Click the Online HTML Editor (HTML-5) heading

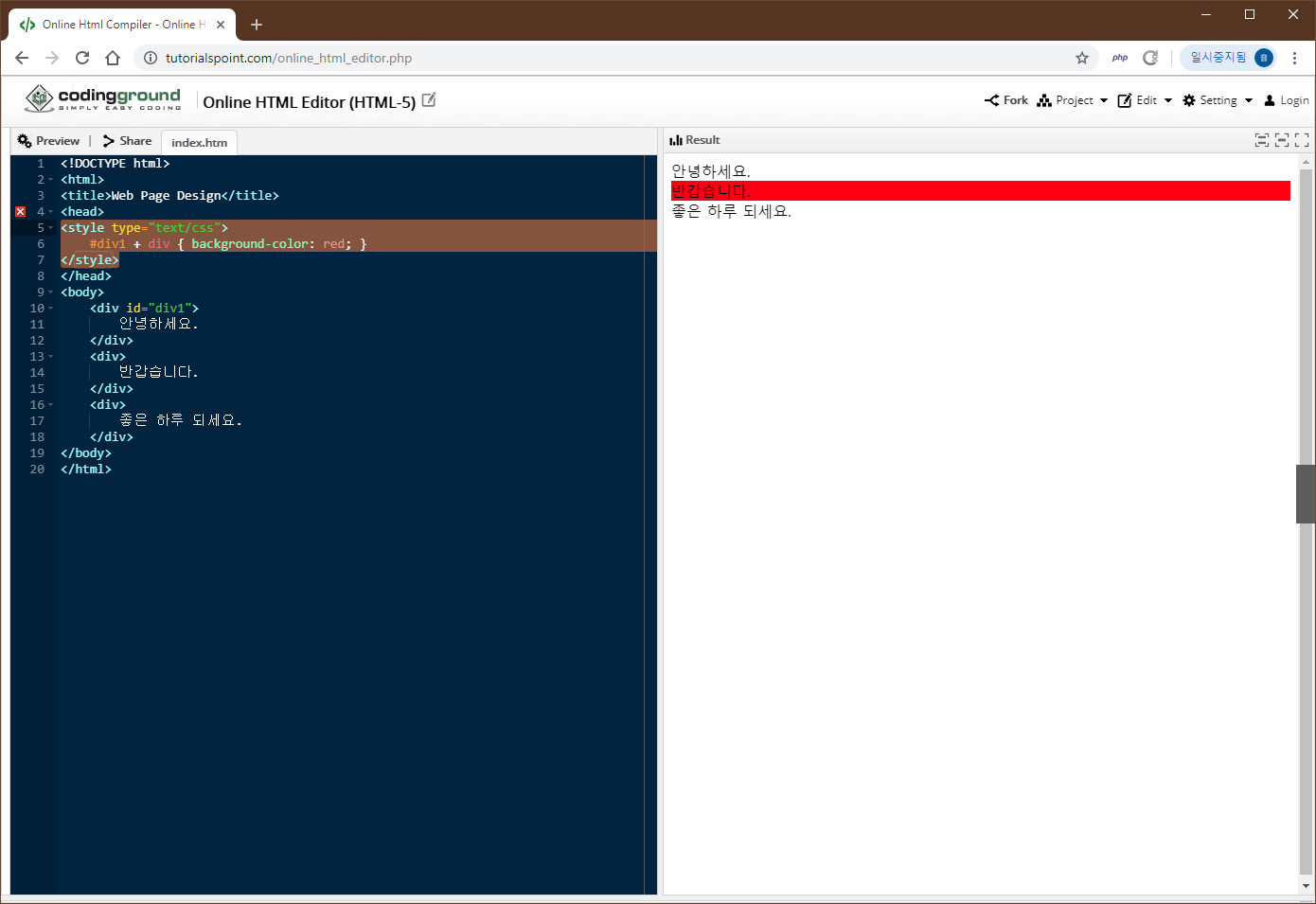pos(310,102)
